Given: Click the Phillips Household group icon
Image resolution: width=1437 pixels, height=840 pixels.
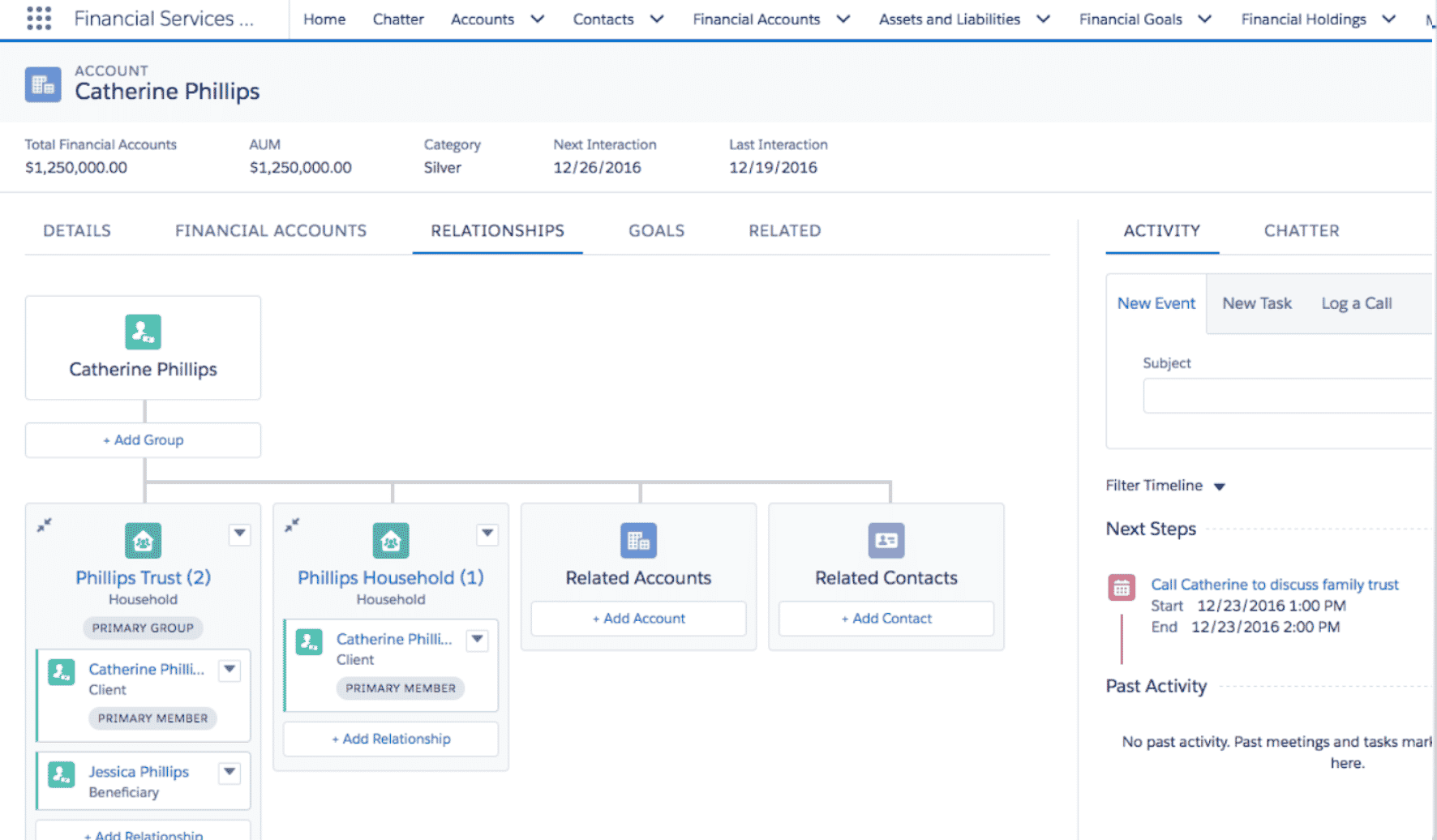Looking at the screenshot, I should tap(390, 541).
